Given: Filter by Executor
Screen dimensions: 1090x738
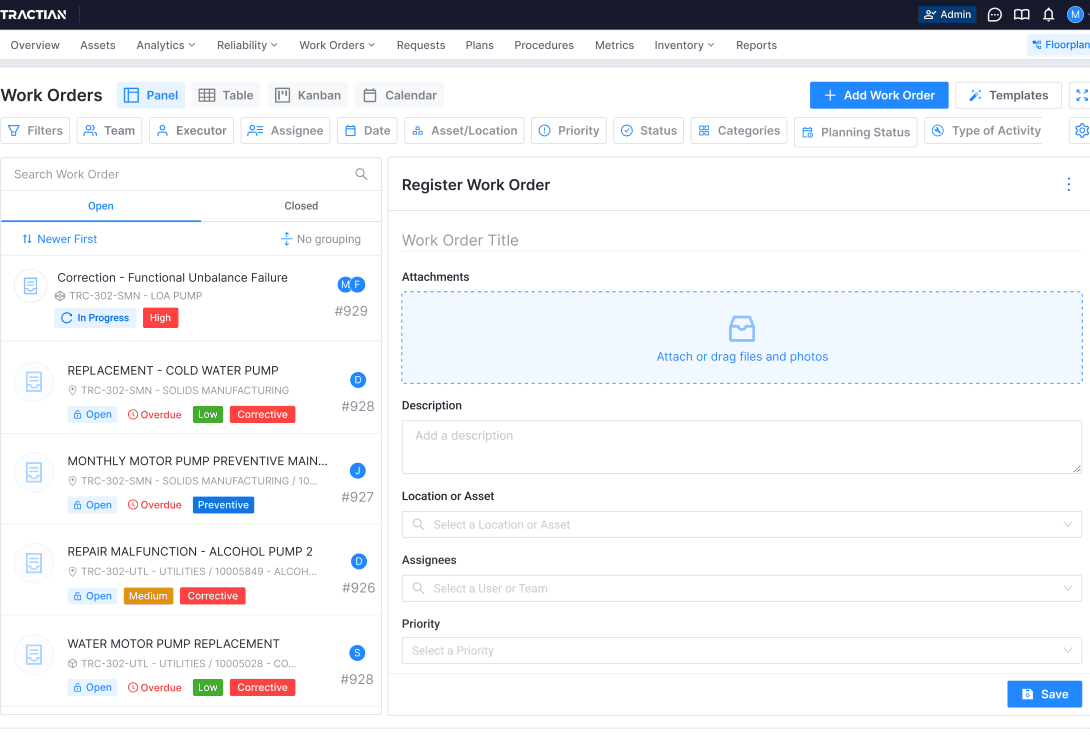Looking at the screenshot, I should coord(191,131).
